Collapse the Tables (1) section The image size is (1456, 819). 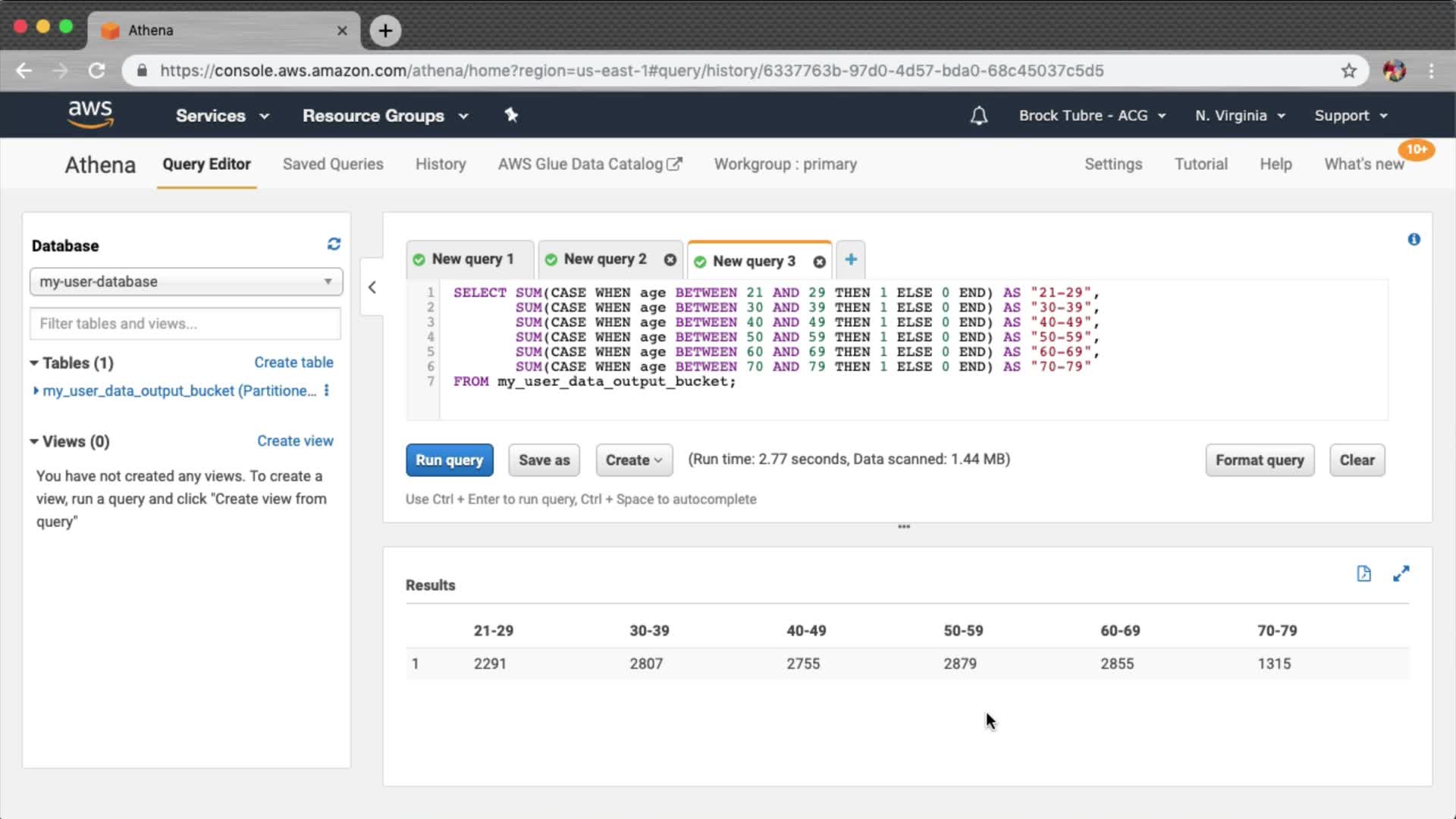(x=34, y=363)
